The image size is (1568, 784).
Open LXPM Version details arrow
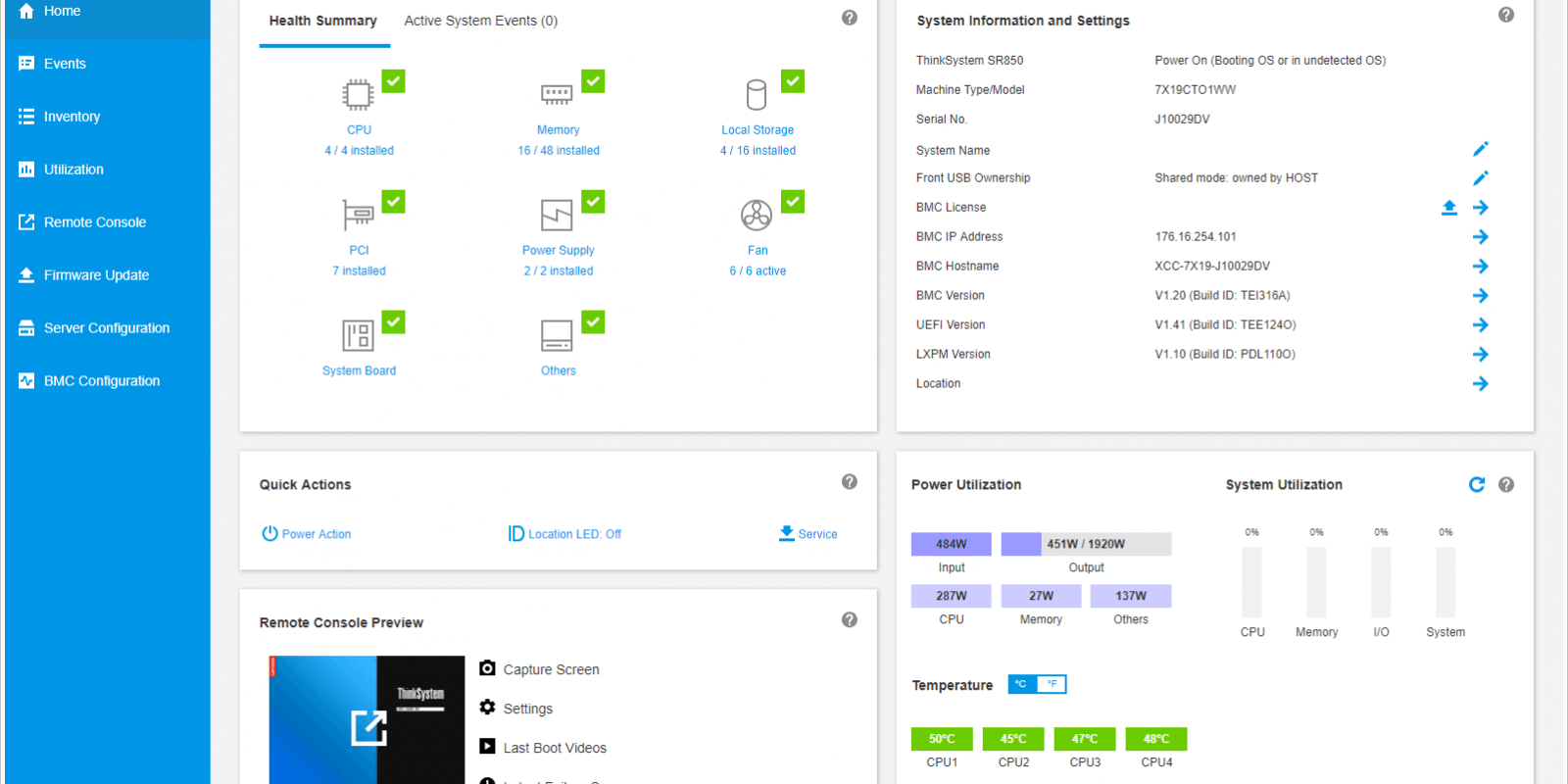(1481, 355)
